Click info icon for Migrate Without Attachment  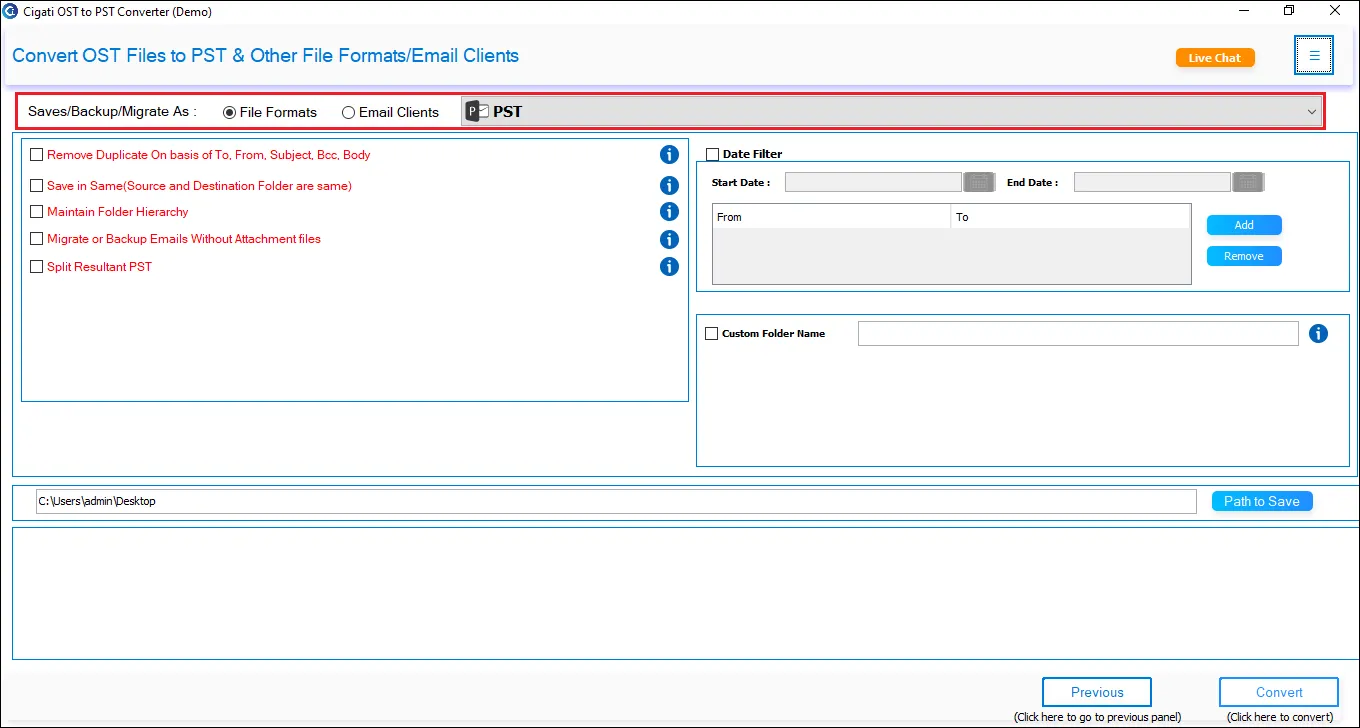pos(669,239)
